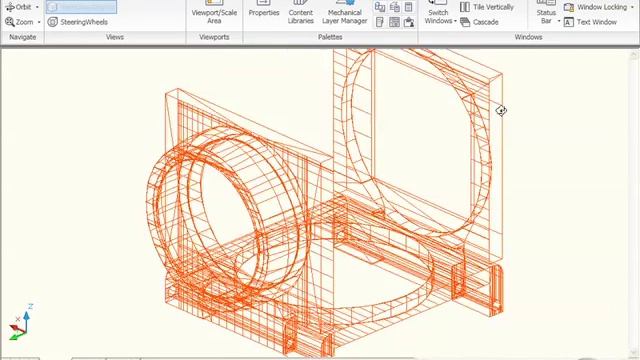640x360 pixels.
Task: Click the bottom-left small palette icon
Action: click(x=380, y=22)
